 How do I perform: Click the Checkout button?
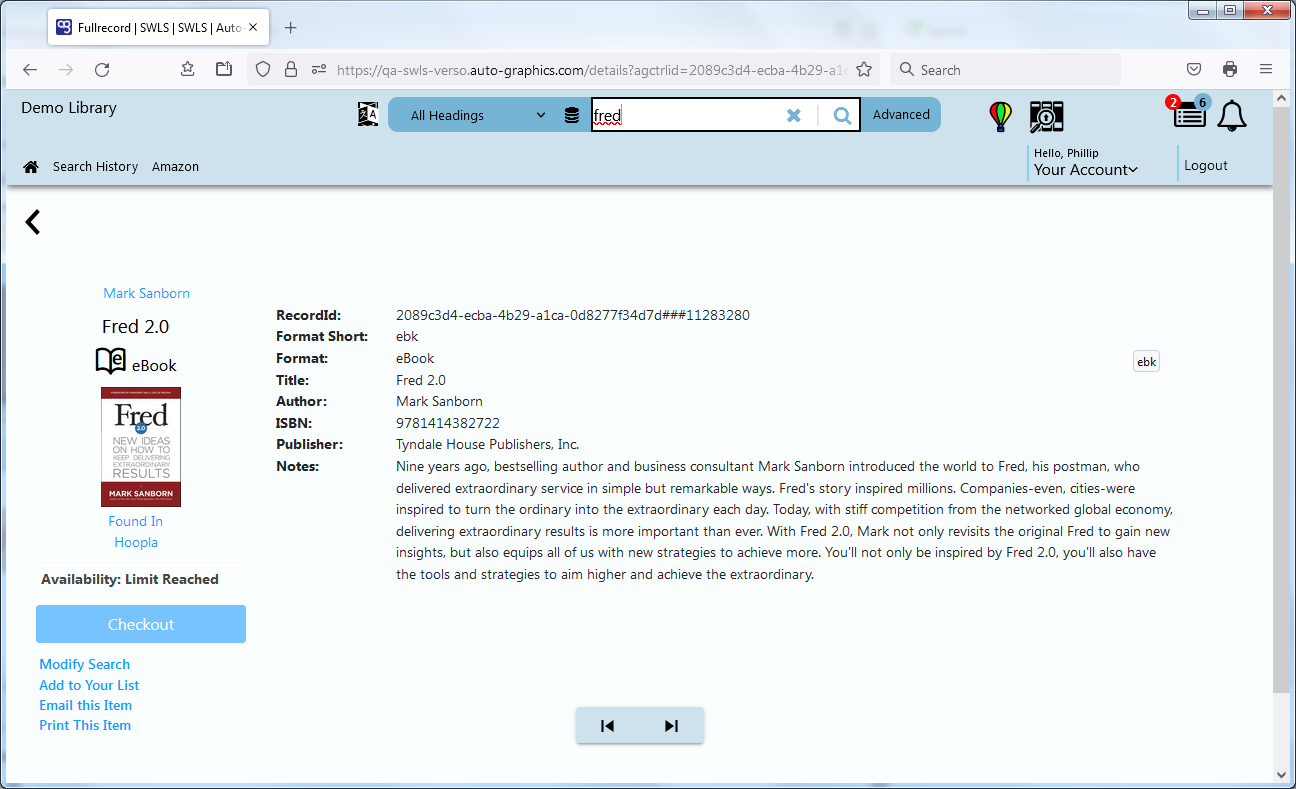141,624
